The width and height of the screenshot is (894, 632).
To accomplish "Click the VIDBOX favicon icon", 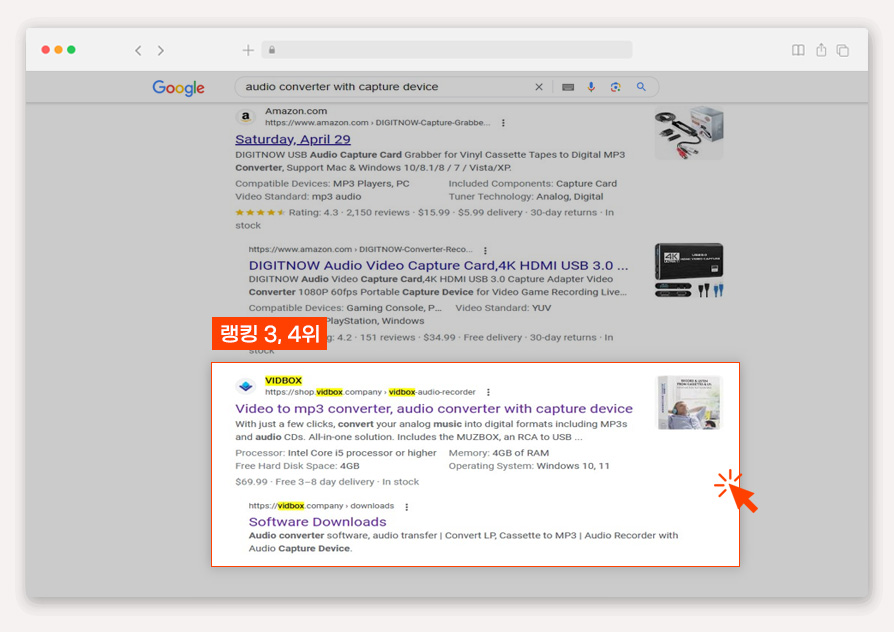I will [x=246, y=386].
